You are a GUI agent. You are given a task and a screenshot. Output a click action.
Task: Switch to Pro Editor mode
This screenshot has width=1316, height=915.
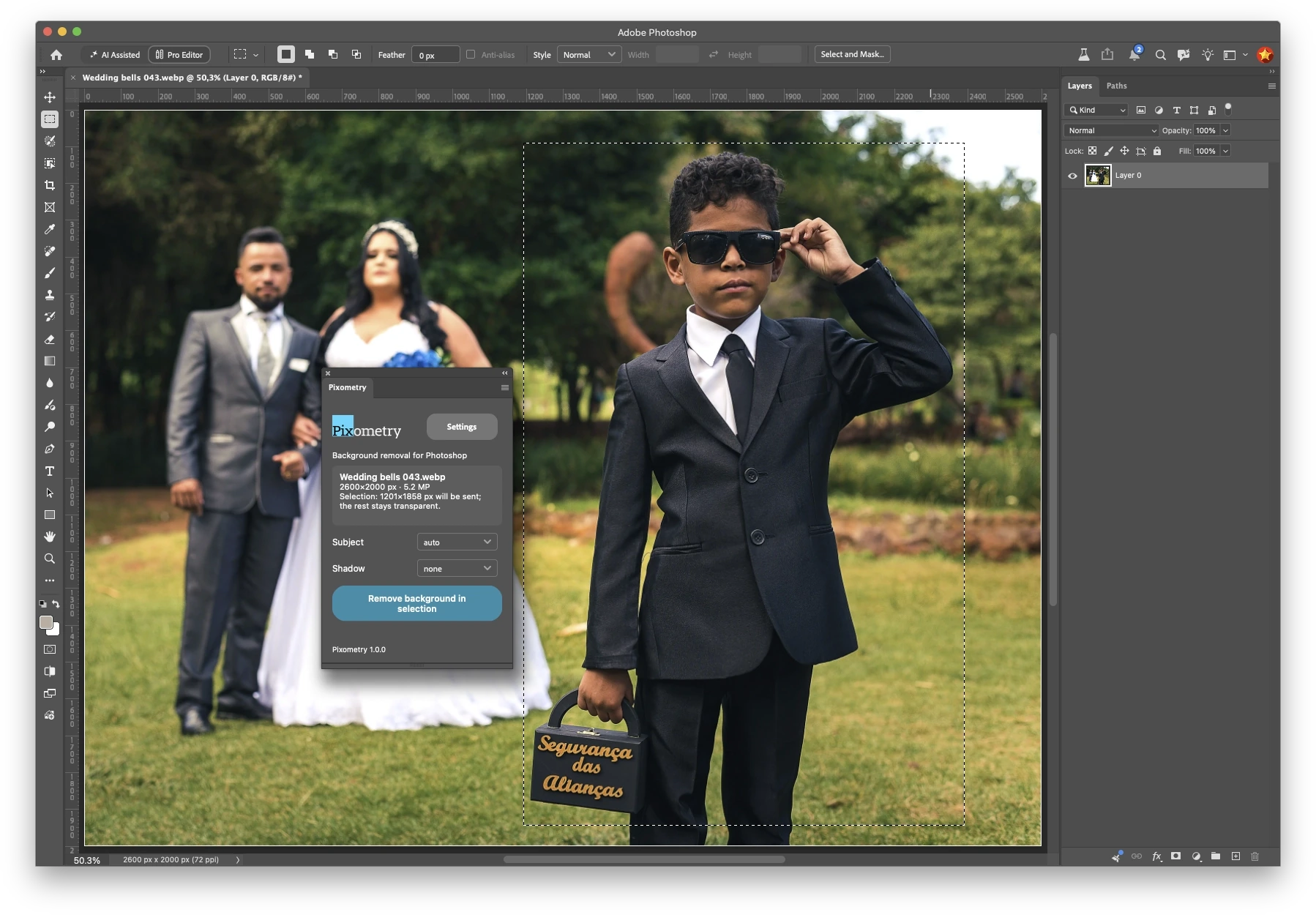pos(179,55)
